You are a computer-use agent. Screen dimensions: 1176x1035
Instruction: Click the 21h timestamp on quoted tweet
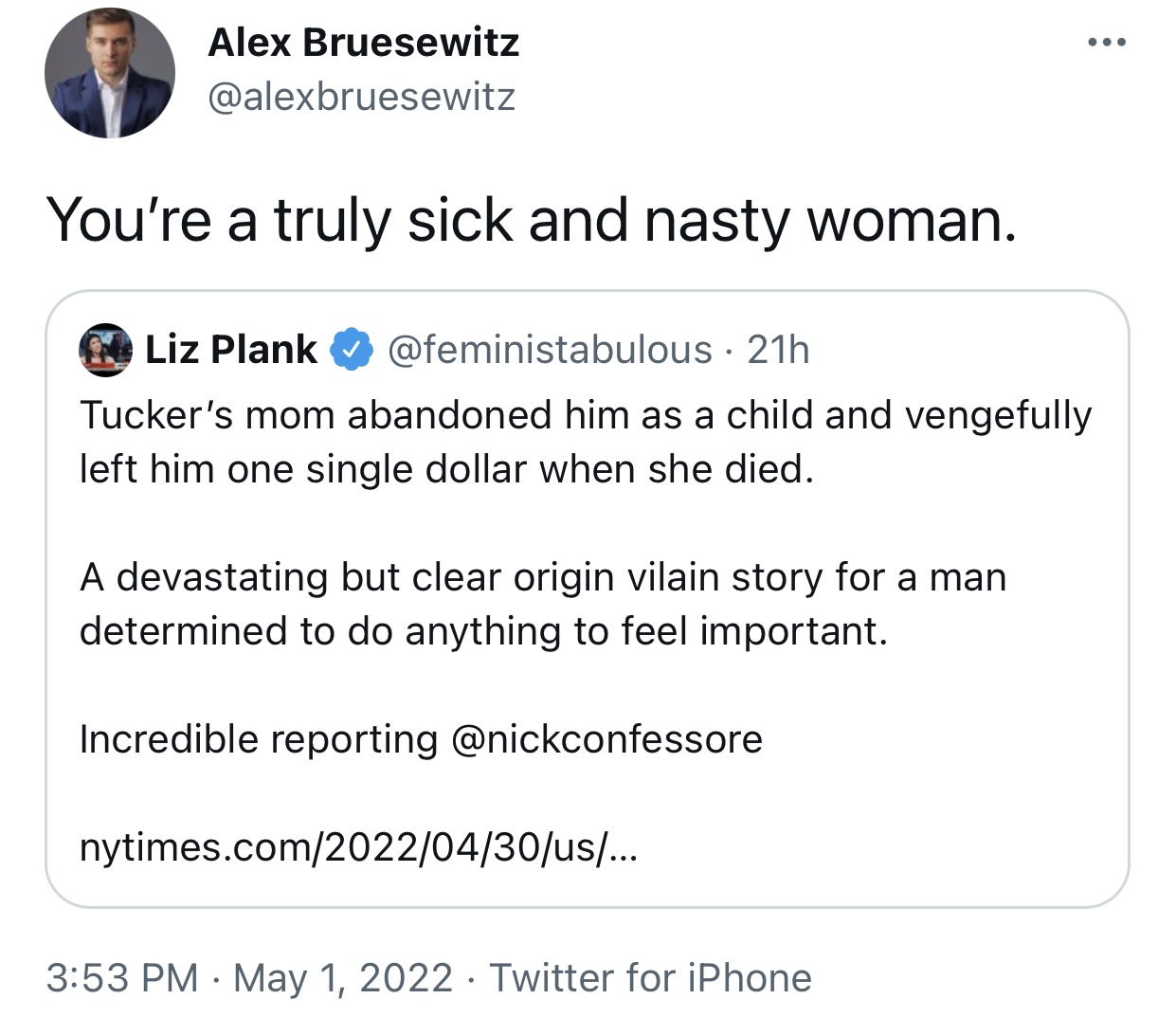coord(778,350)
